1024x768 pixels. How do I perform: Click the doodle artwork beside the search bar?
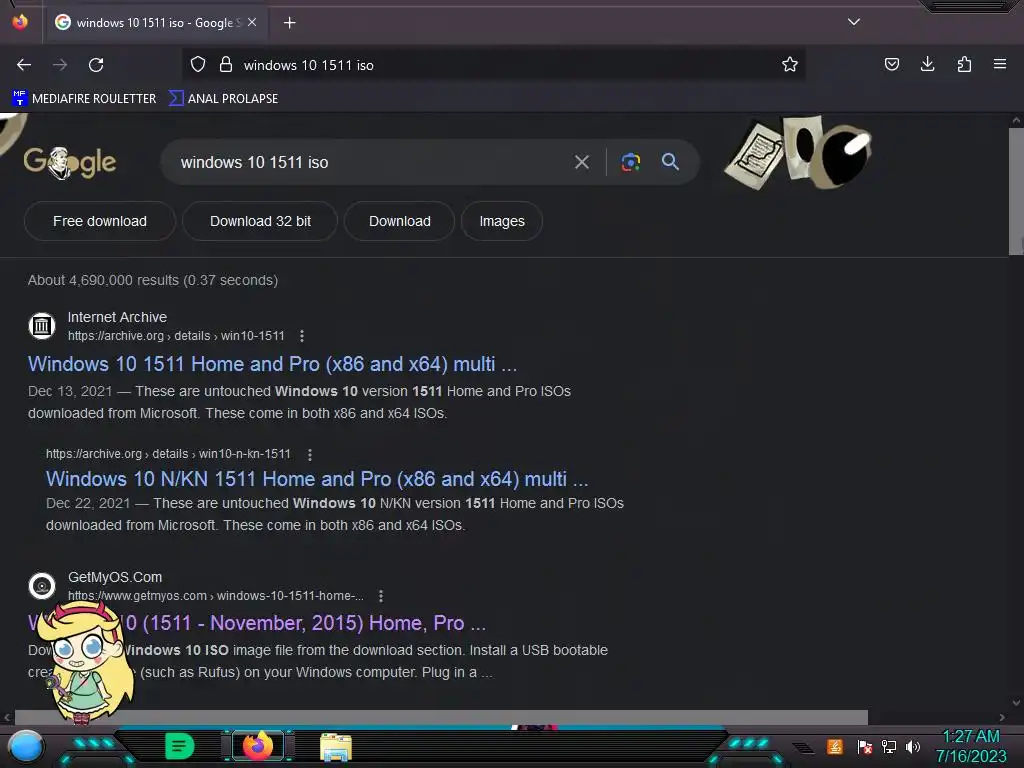pyautogui.click(x=798, y=153)
